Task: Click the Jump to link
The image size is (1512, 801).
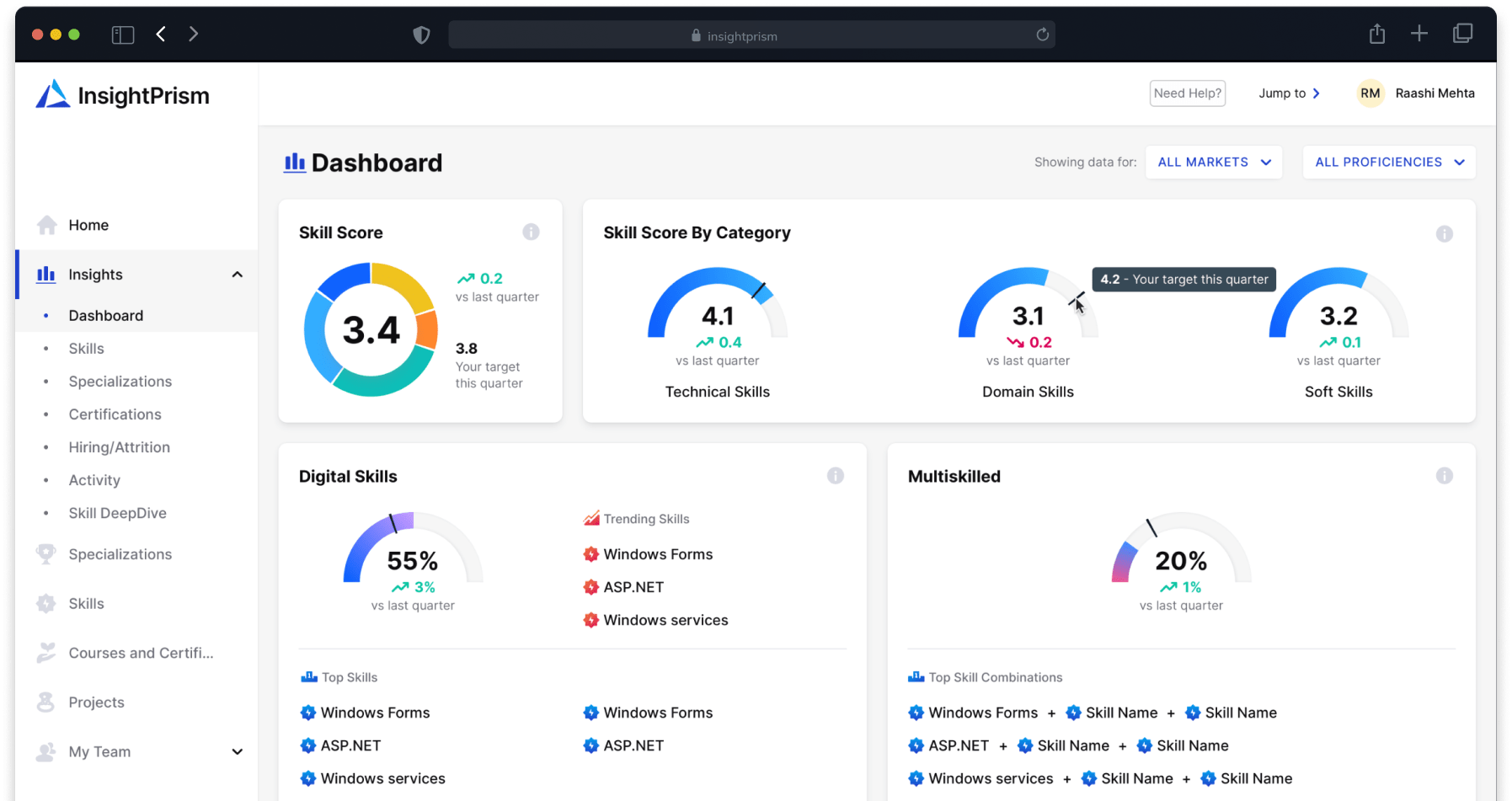Action: click(1290, 93)
